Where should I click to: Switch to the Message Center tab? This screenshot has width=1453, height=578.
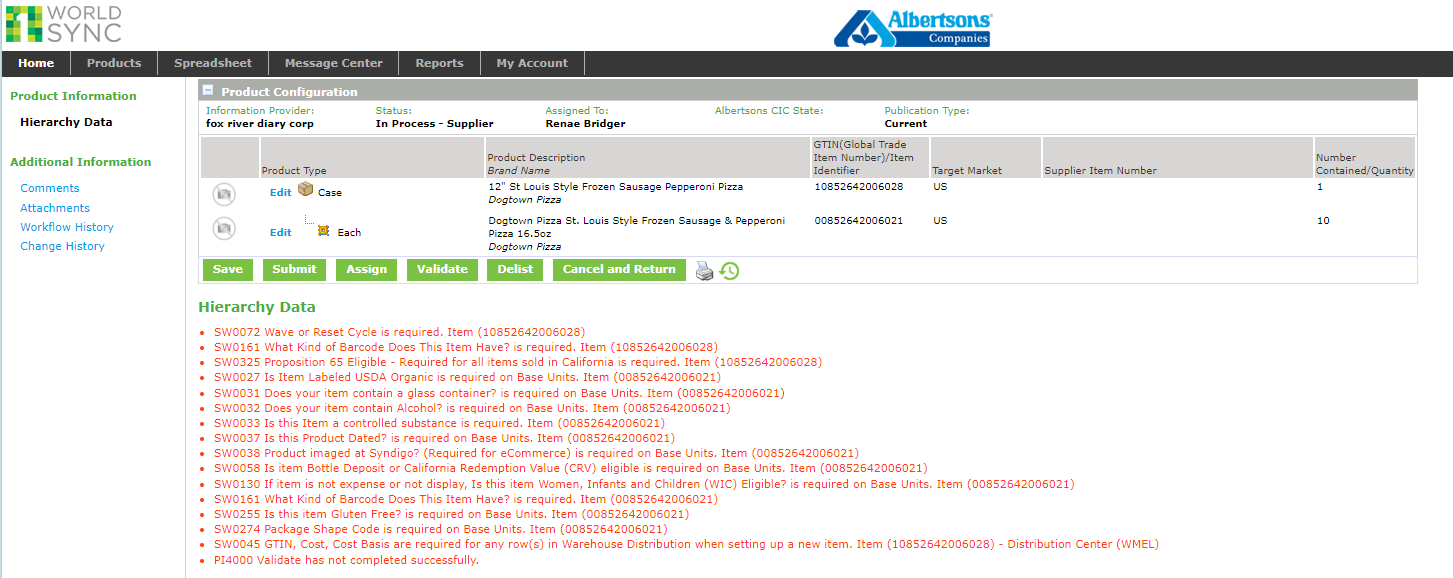333,63
